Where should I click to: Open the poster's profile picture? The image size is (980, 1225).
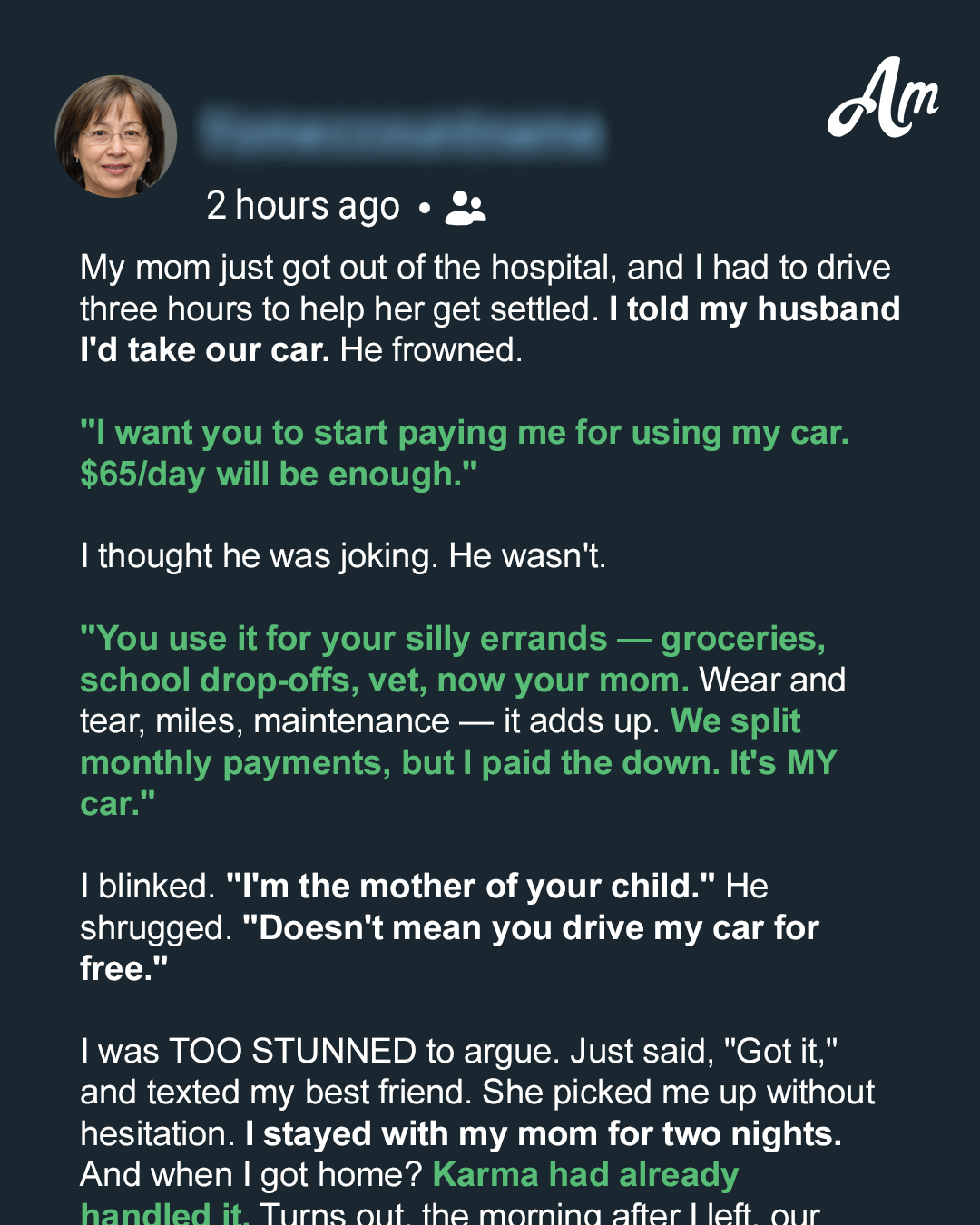116,136
